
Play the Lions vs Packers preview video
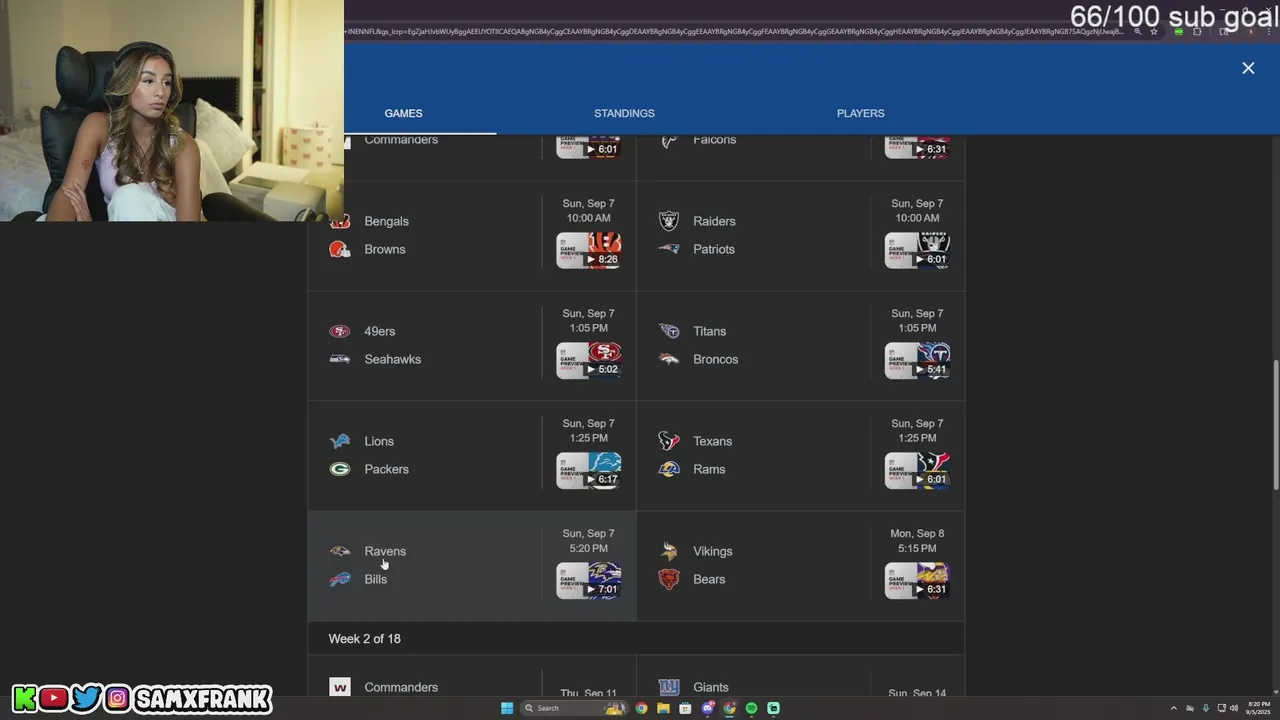[589, 470]
